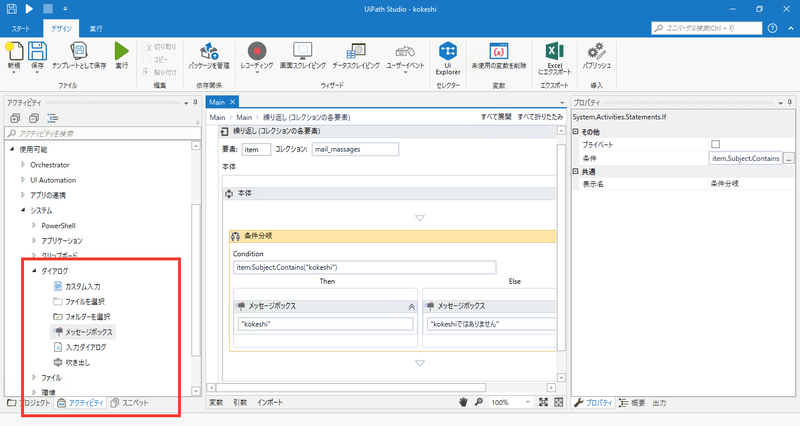
Task: Expand the アプリケーション tree node
Action: point(34,240)
